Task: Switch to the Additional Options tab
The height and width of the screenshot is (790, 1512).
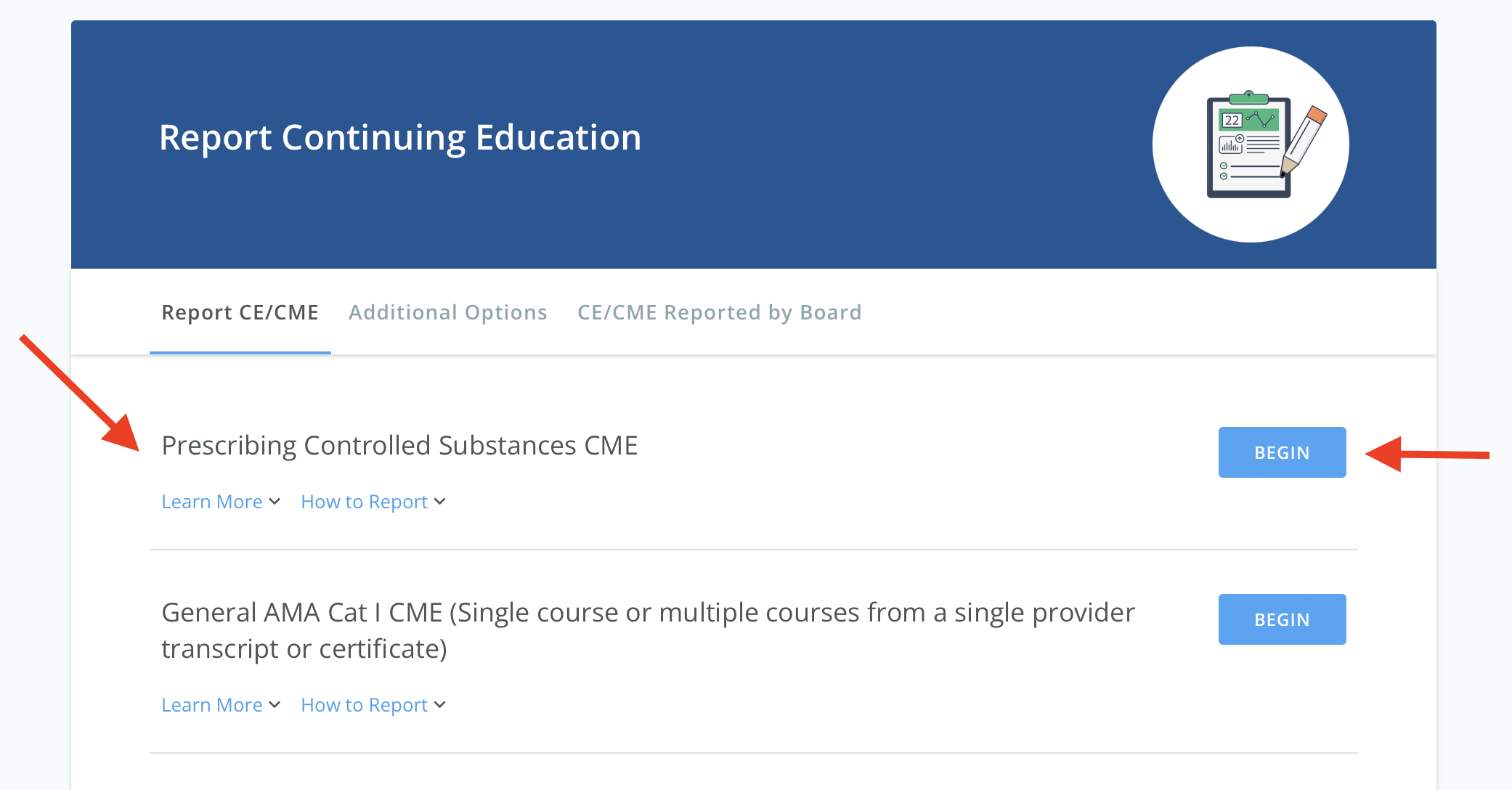Action: 447,312
